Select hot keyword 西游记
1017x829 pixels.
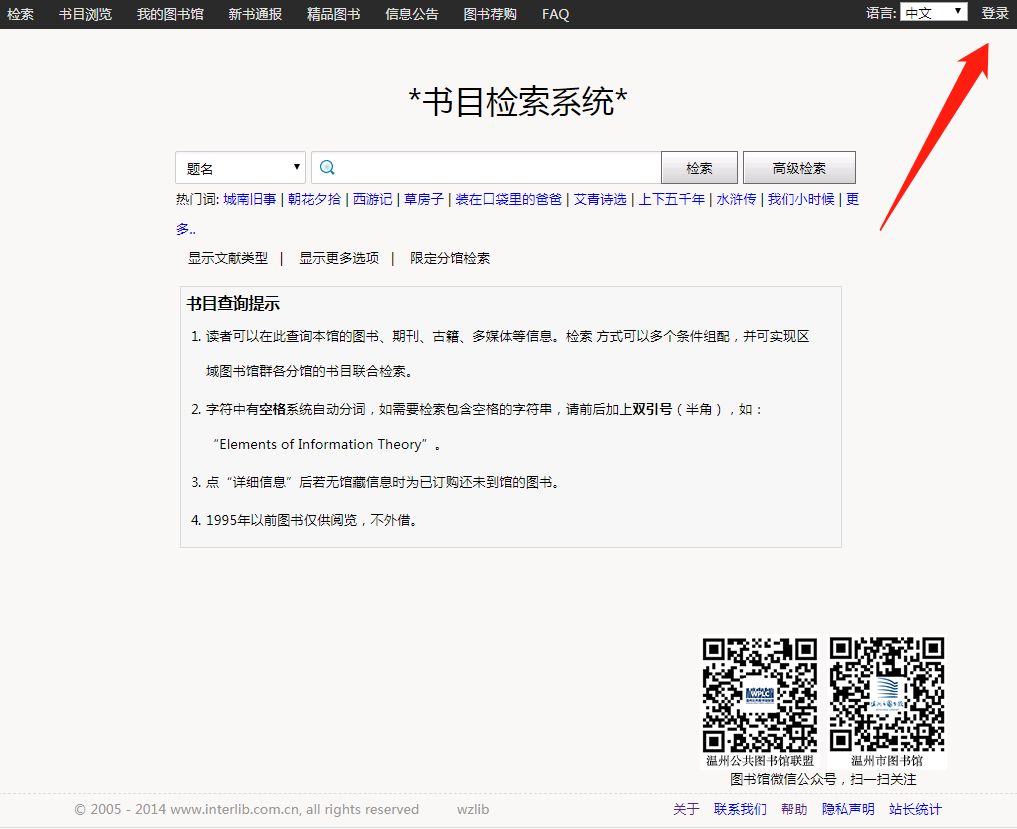pos(372,199)
